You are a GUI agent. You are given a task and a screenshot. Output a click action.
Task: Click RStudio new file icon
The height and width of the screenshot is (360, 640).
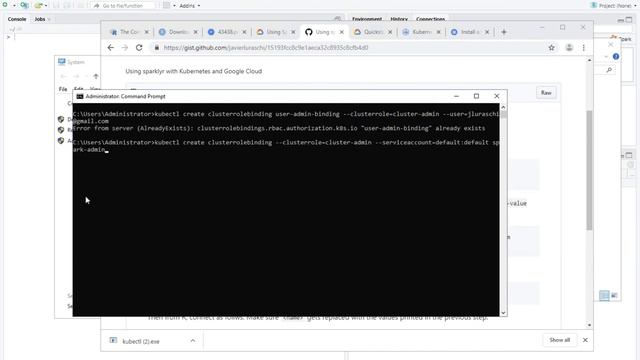pos(5,5)
